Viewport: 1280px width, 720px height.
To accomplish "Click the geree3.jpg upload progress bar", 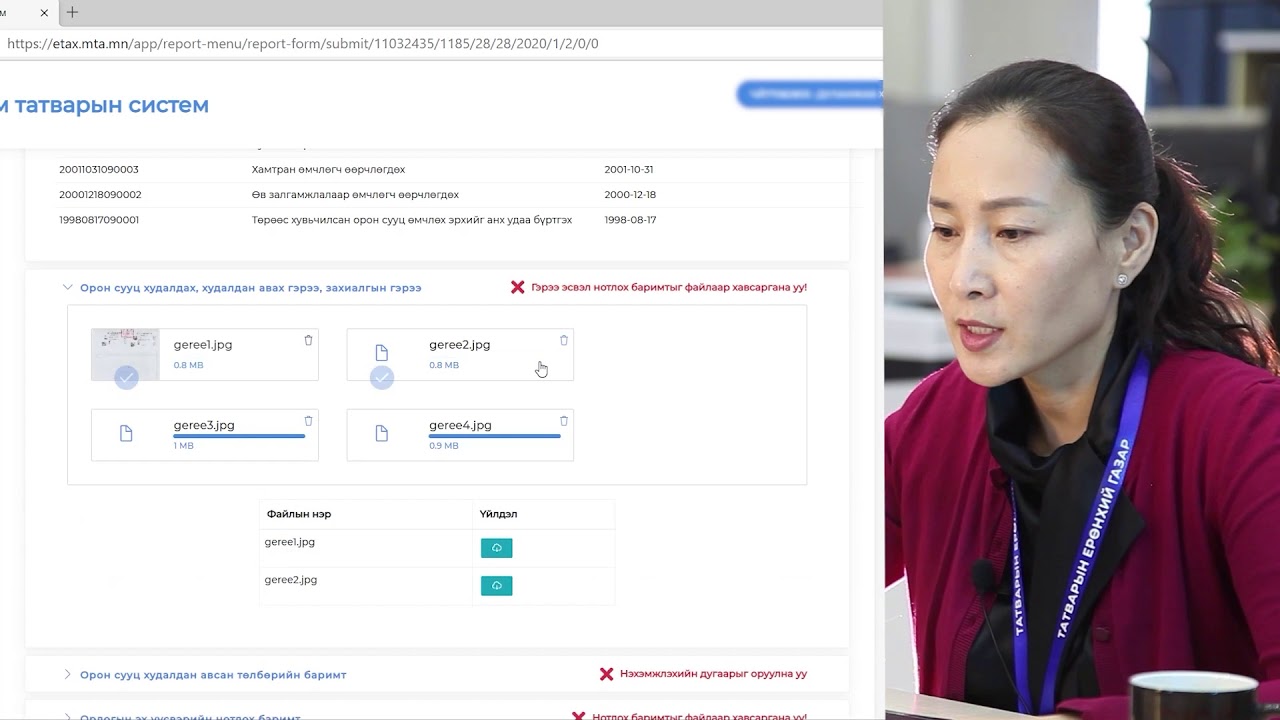I will coord(239,436).
